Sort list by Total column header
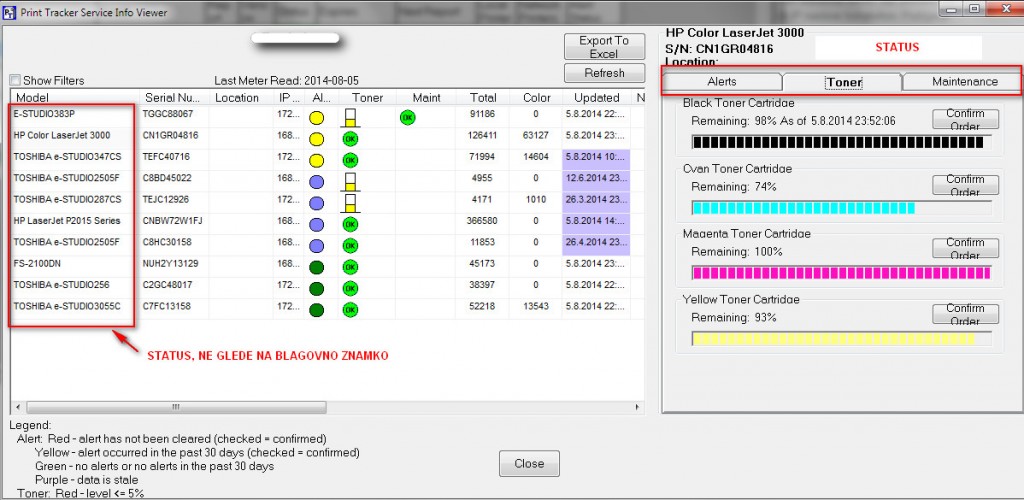This screenshot has height=500, width=1024. 483,98
